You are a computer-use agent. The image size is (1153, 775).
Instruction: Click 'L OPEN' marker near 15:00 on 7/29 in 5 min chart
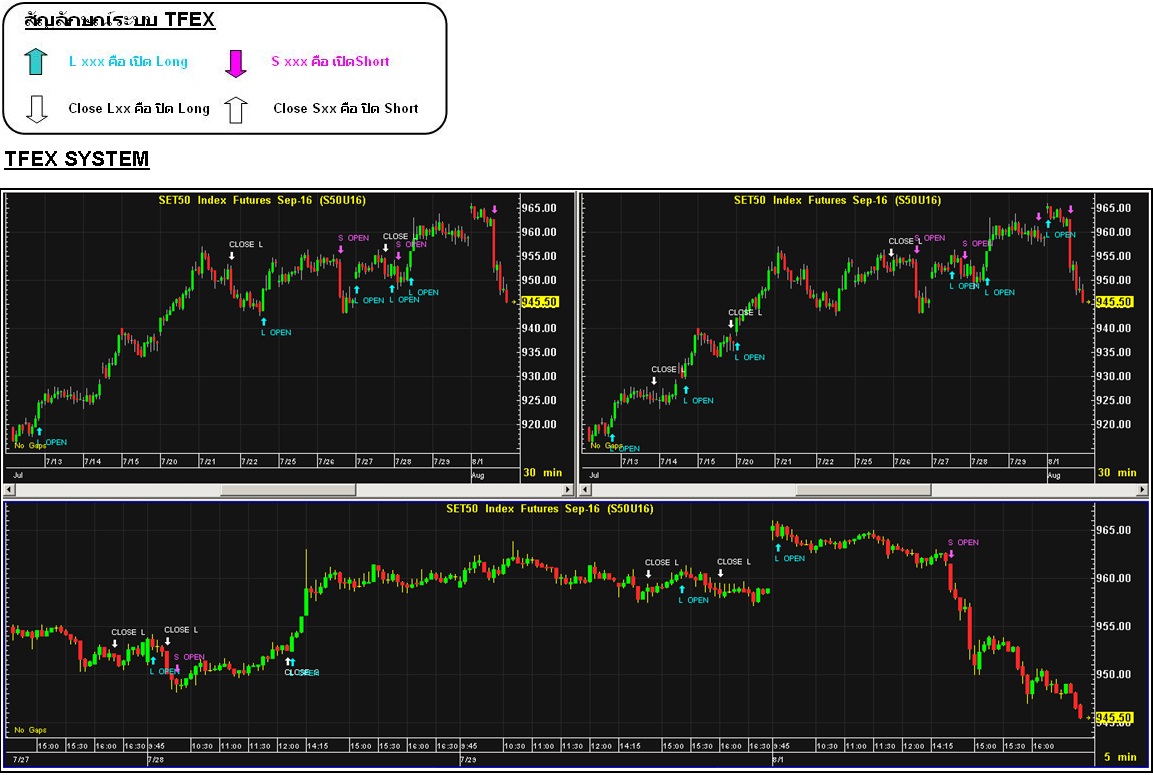click(x=693, y=601)
